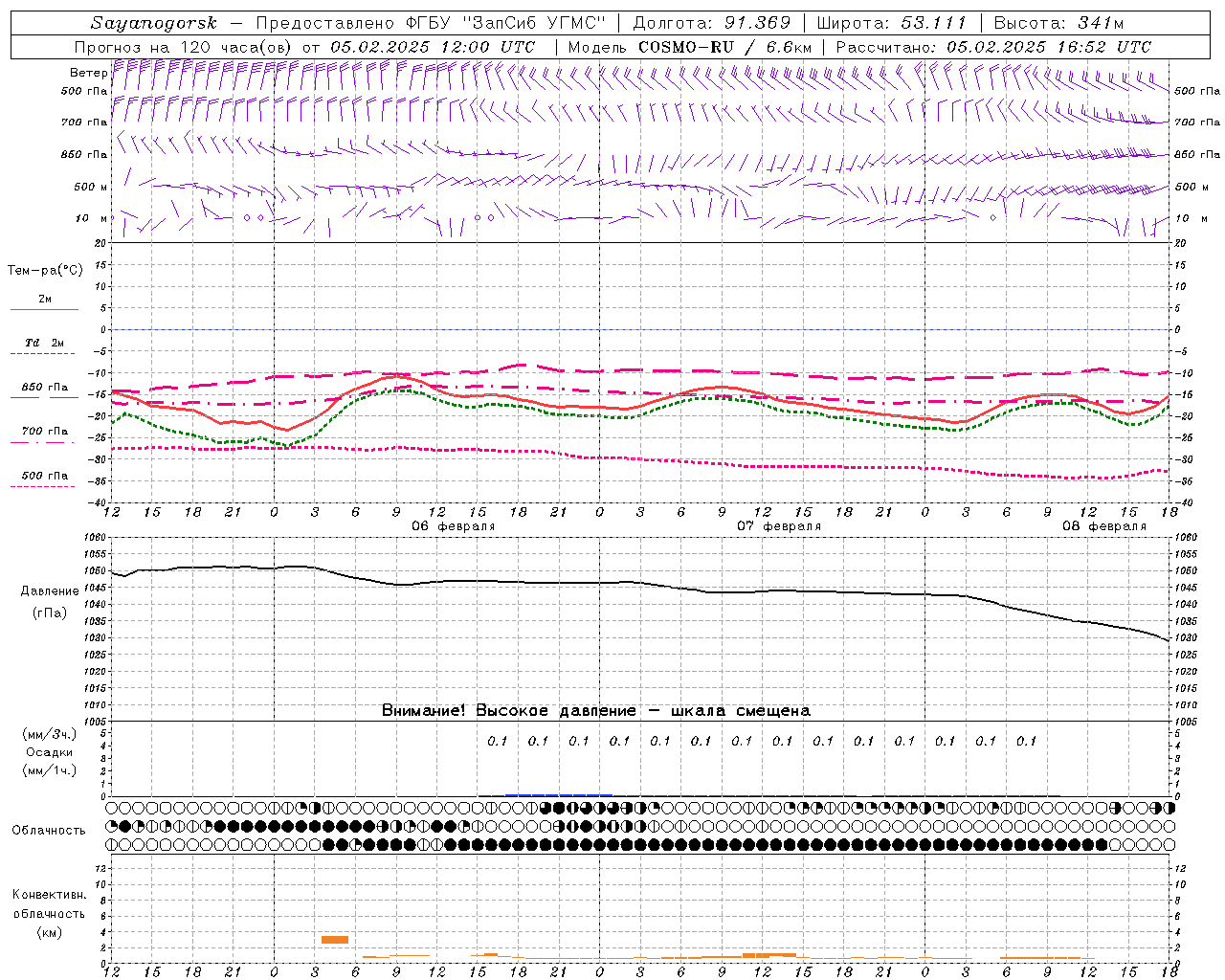The width and height of the screenshot is (1225, 980).
Task: Select the Тем-ра(°C) axis label
Action: [x=45, y=270]
